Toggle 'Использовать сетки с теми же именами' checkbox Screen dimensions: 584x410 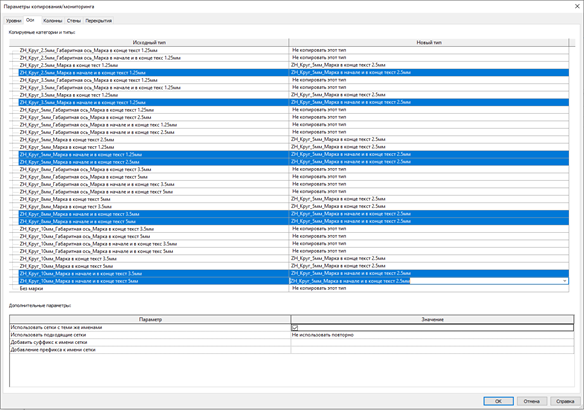tap(295, 328)
